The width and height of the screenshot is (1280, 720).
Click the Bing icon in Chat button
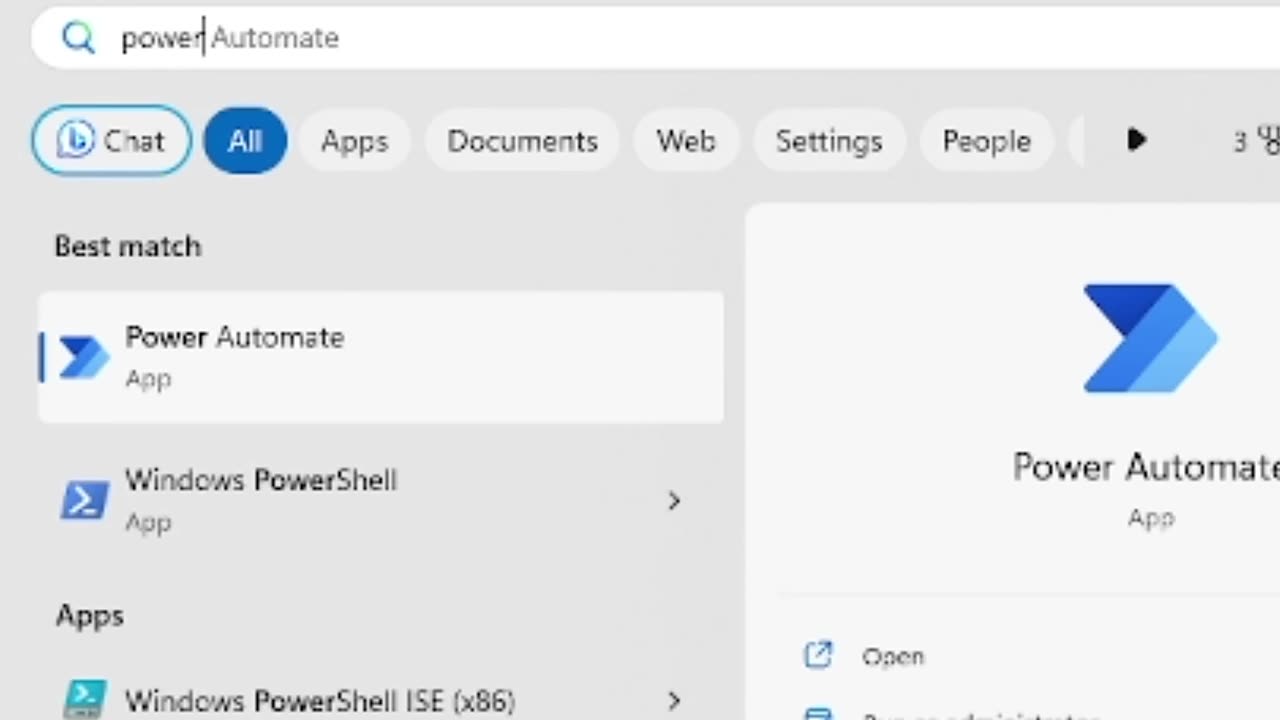(75, 141)
